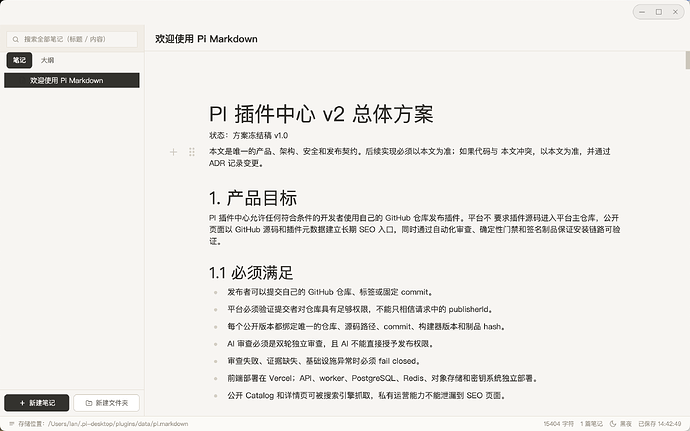Click the line 状态：方案冻结稿 v1.0
This screenshot has height=431, width=690.
[249, 136]
